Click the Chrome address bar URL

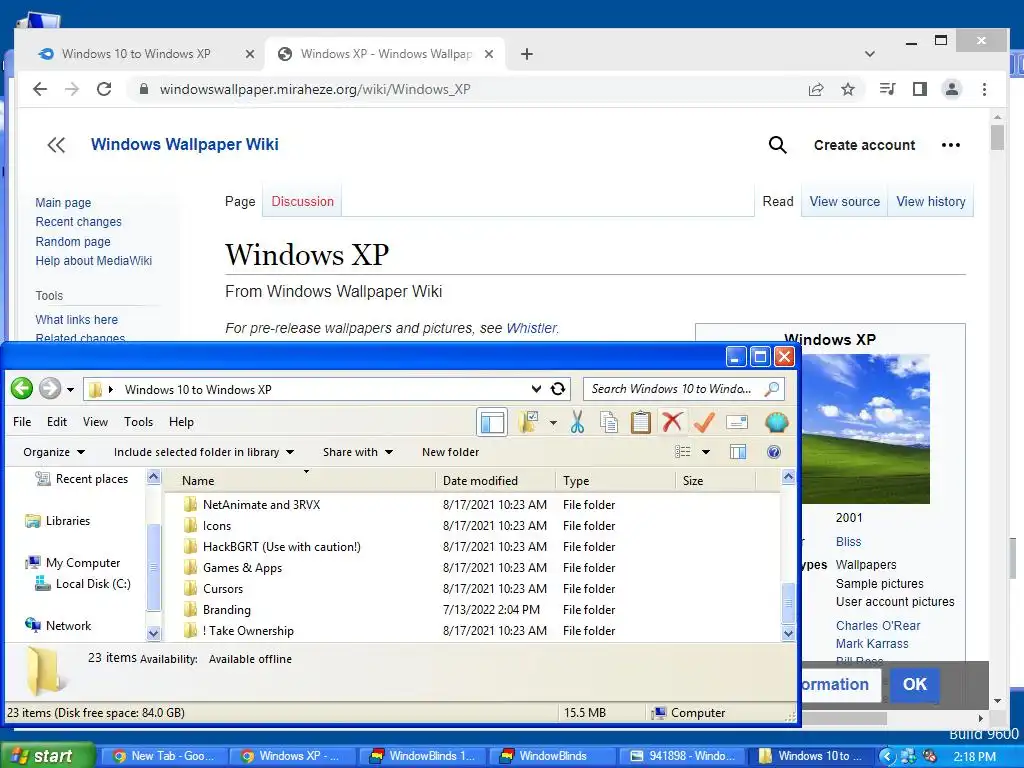(315, 89)
